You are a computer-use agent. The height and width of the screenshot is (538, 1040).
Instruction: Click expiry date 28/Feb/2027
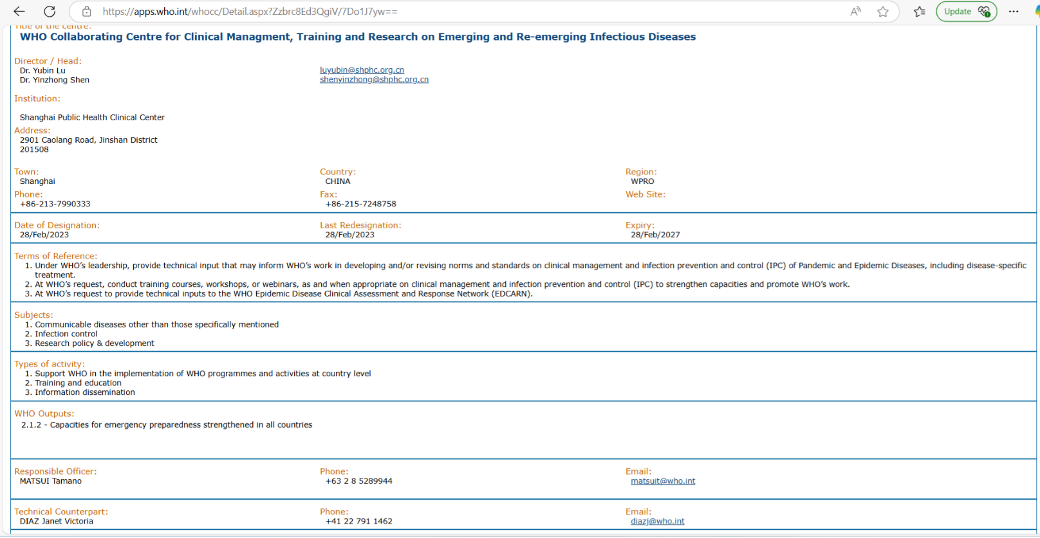[x=655, y=235]
